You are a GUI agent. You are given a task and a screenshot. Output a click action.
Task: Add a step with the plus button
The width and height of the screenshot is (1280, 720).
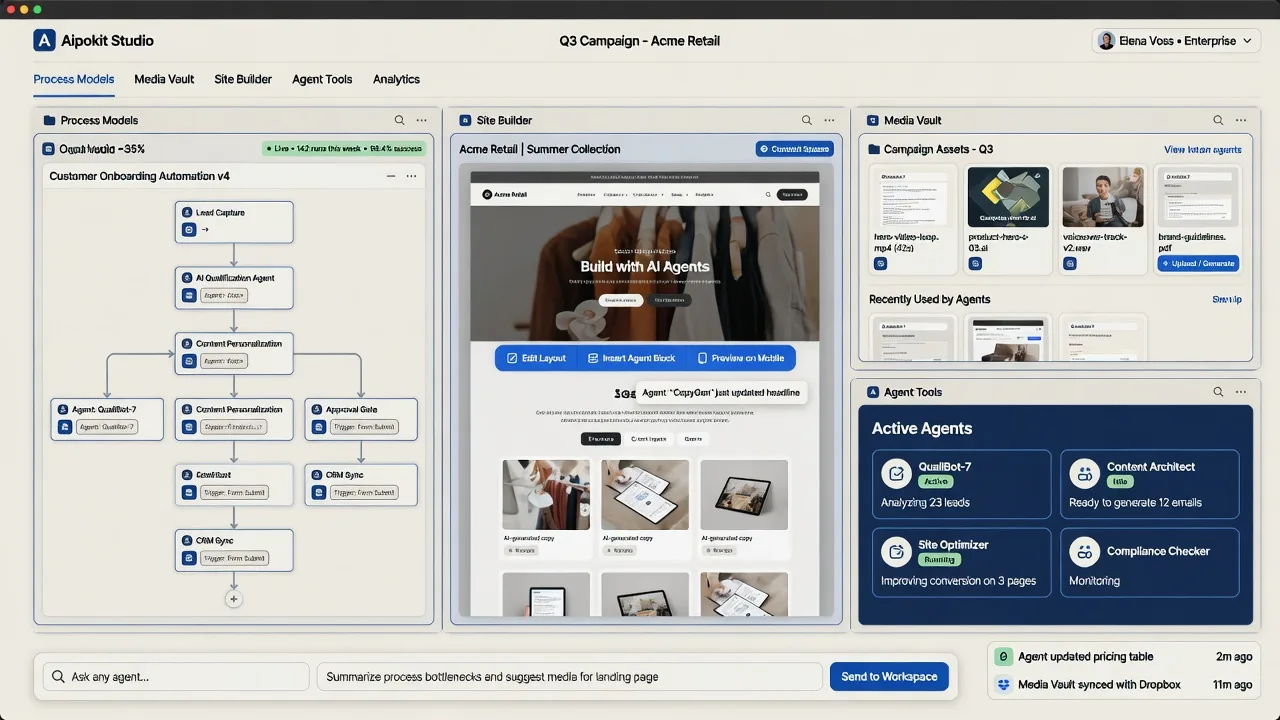pyautogui.click(x=234, y=599)
